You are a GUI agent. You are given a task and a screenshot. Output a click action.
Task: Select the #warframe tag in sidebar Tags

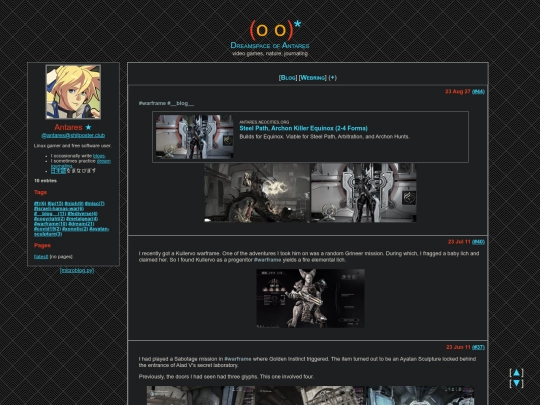[x=50, y=224]
